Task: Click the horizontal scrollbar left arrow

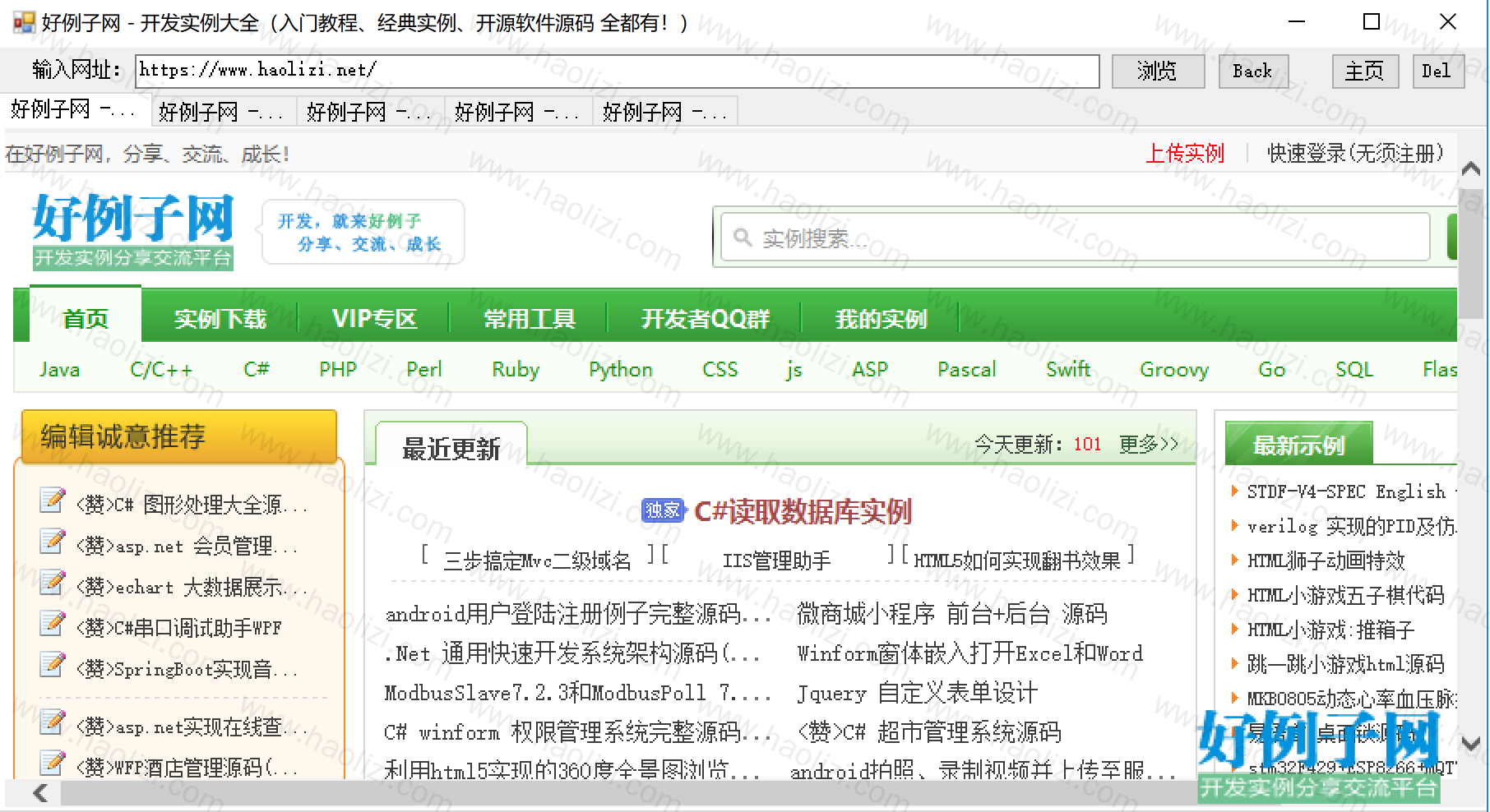Action: (40, 793)
